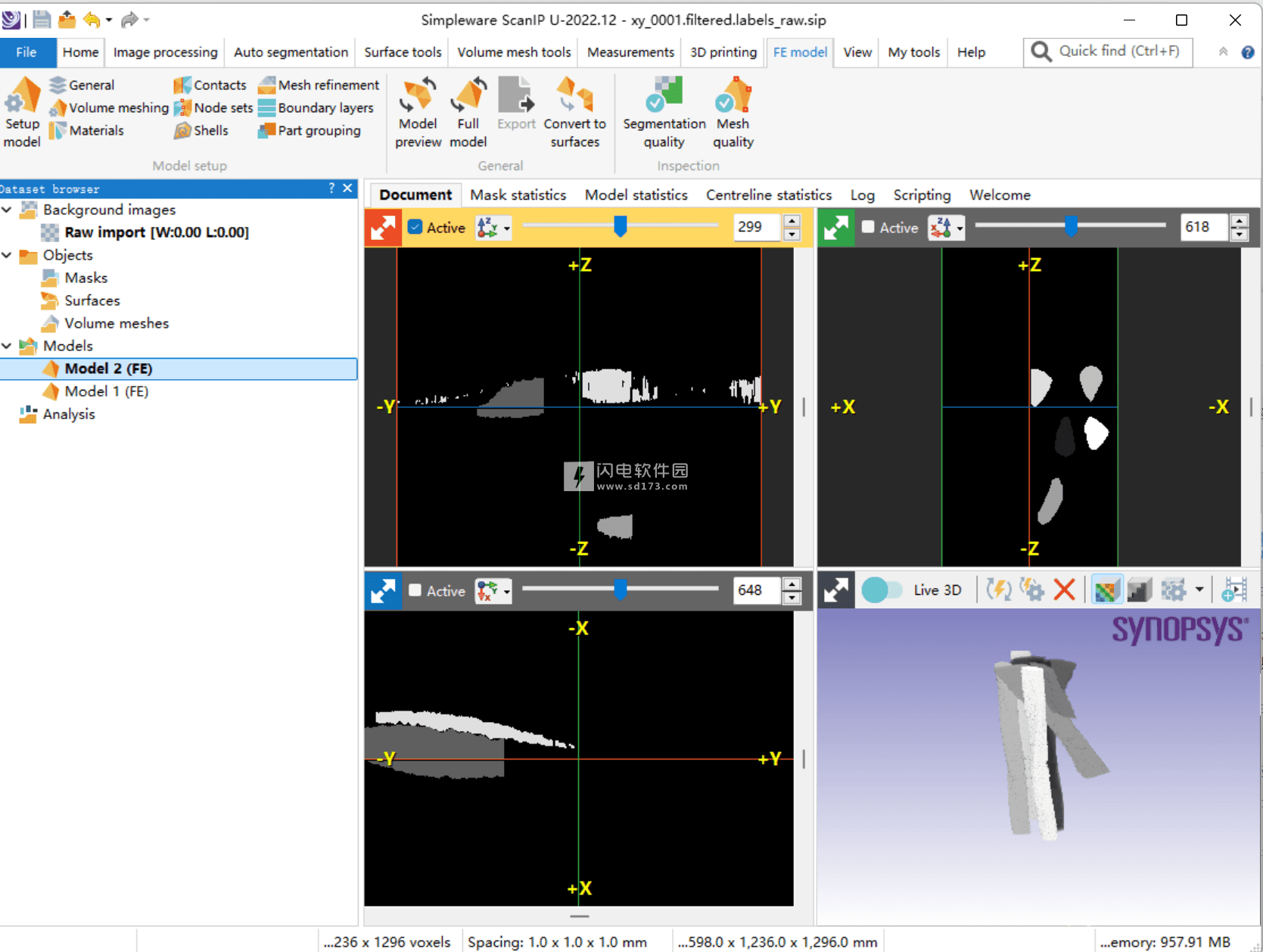Click the lightning refresh 3D icon
Image resolution: width=1263 pixels, height=952 pixels.
[999, 590]
